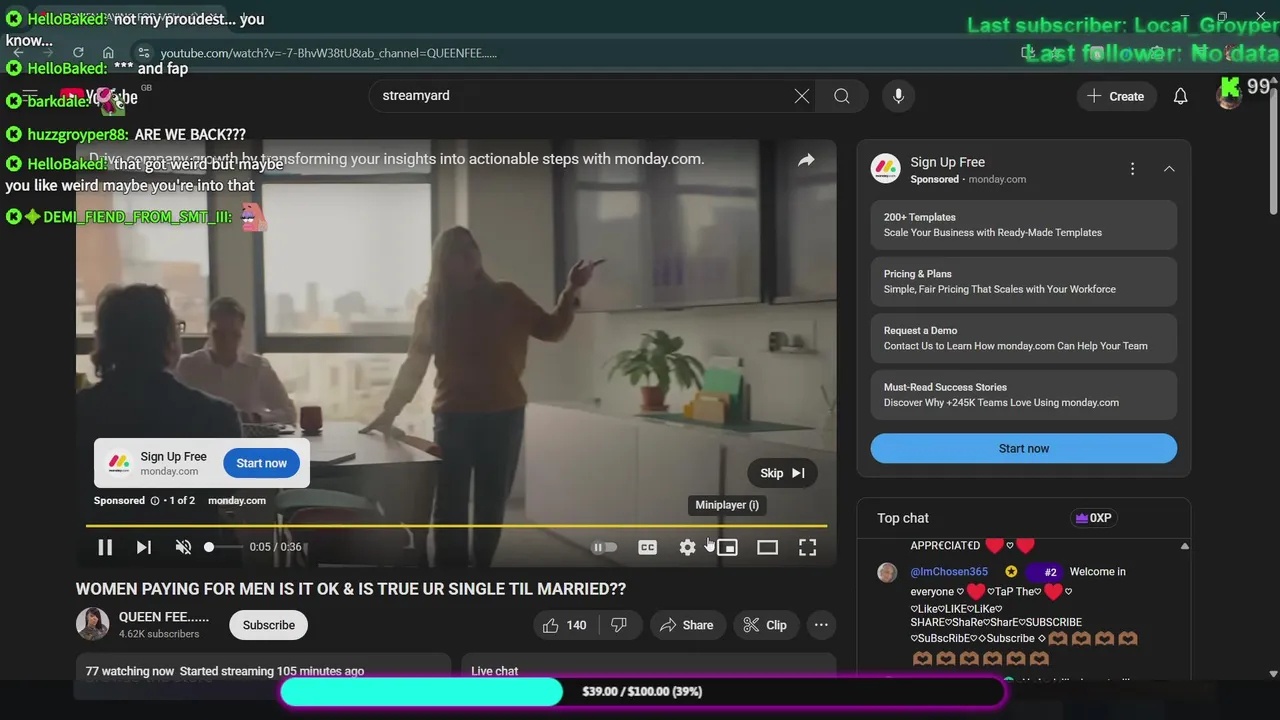Adjust the volume slider
This screenshot has width=1280, height=720.
(x=224, y=547)
